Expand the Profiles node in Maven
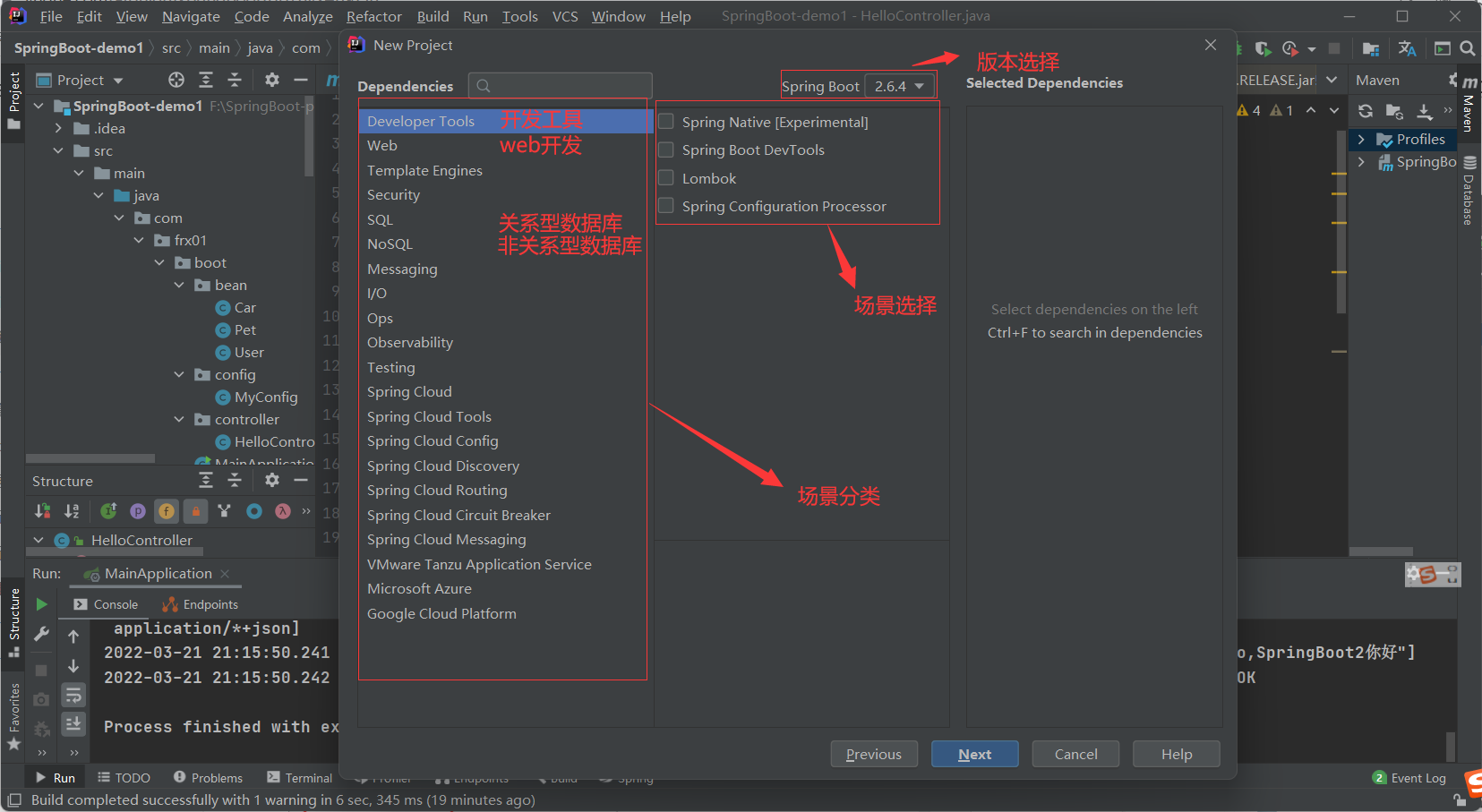This screenshot has width=1482, height=812. 1361,140
